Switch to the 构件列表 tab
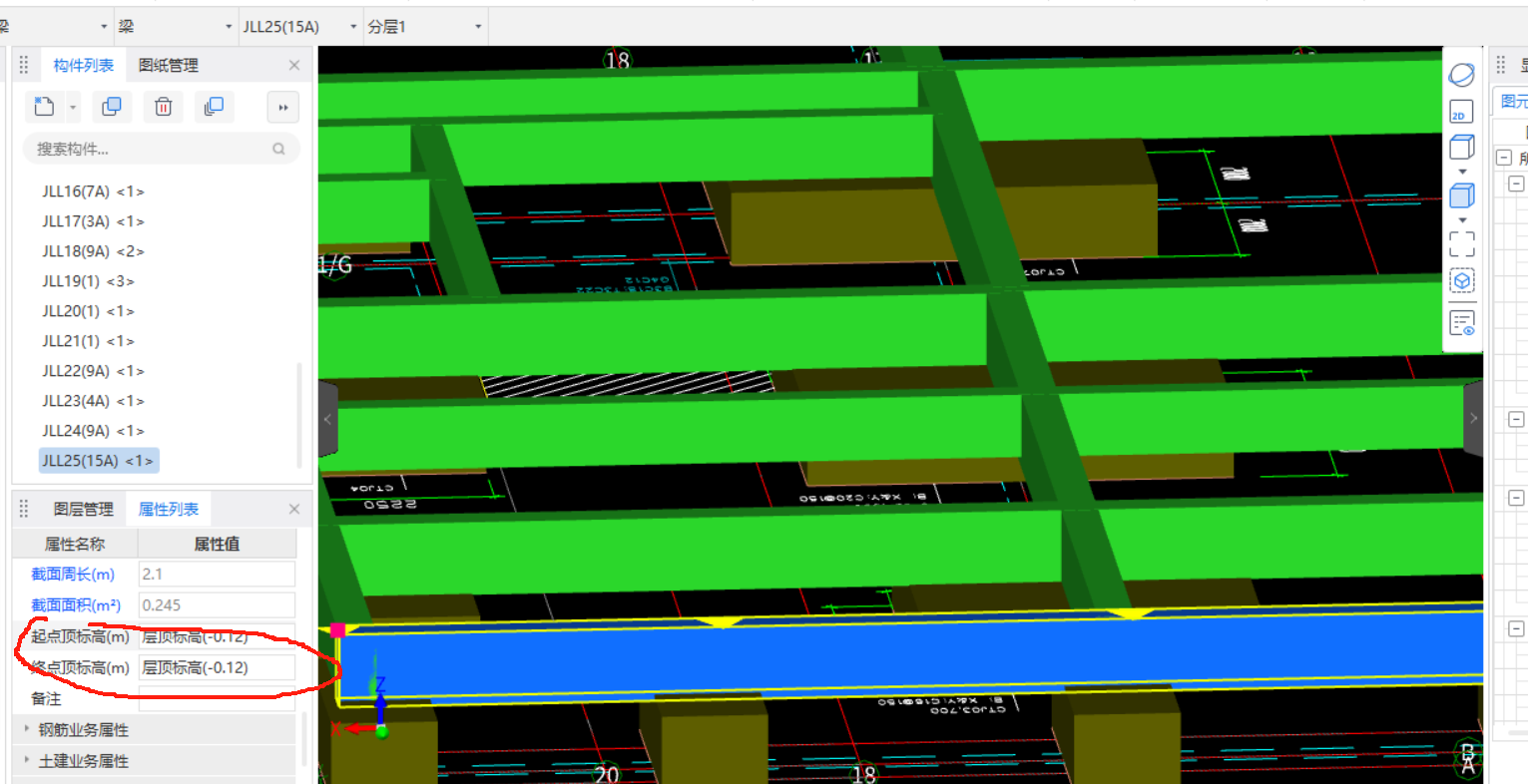Screen dimensions: 1528x784 (x=84, y=65)
